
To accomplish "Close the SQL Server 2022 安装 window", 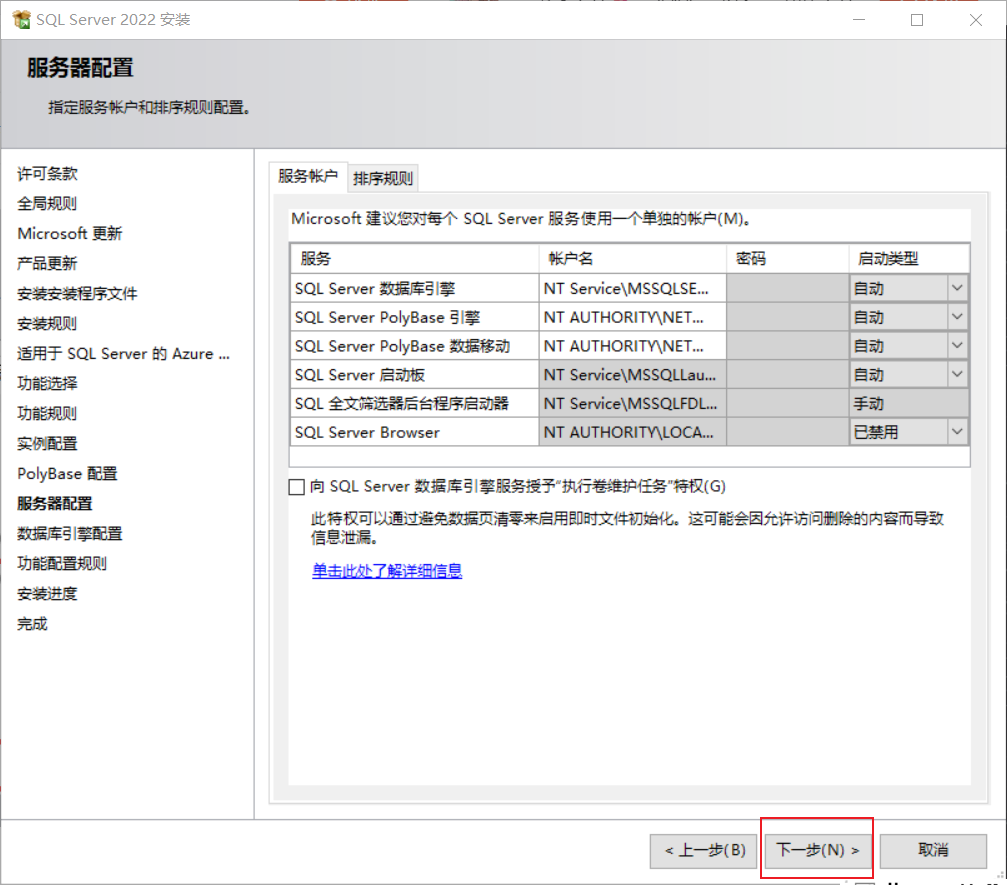I will click(x=976, y=20).
